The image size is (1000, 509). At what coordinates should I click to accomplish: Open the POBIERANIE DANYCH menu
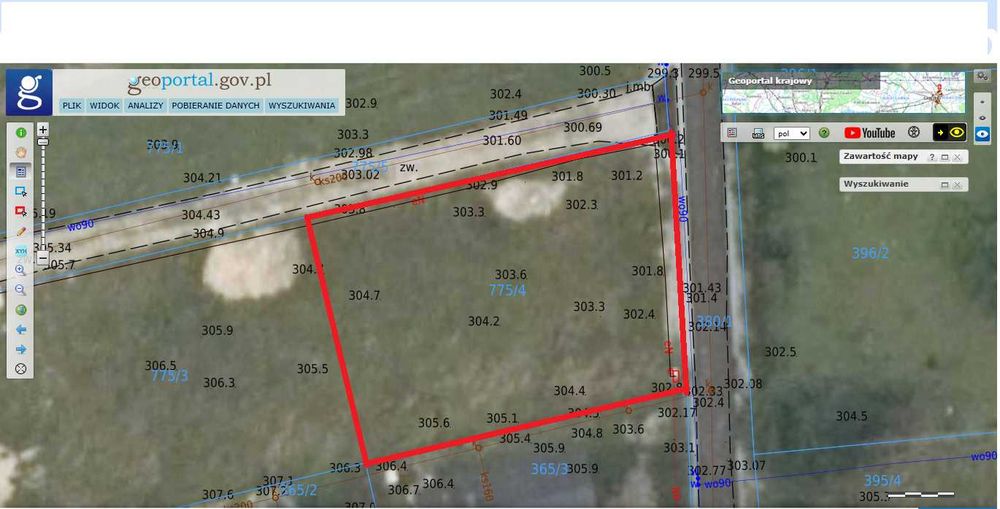pos(216,106)
